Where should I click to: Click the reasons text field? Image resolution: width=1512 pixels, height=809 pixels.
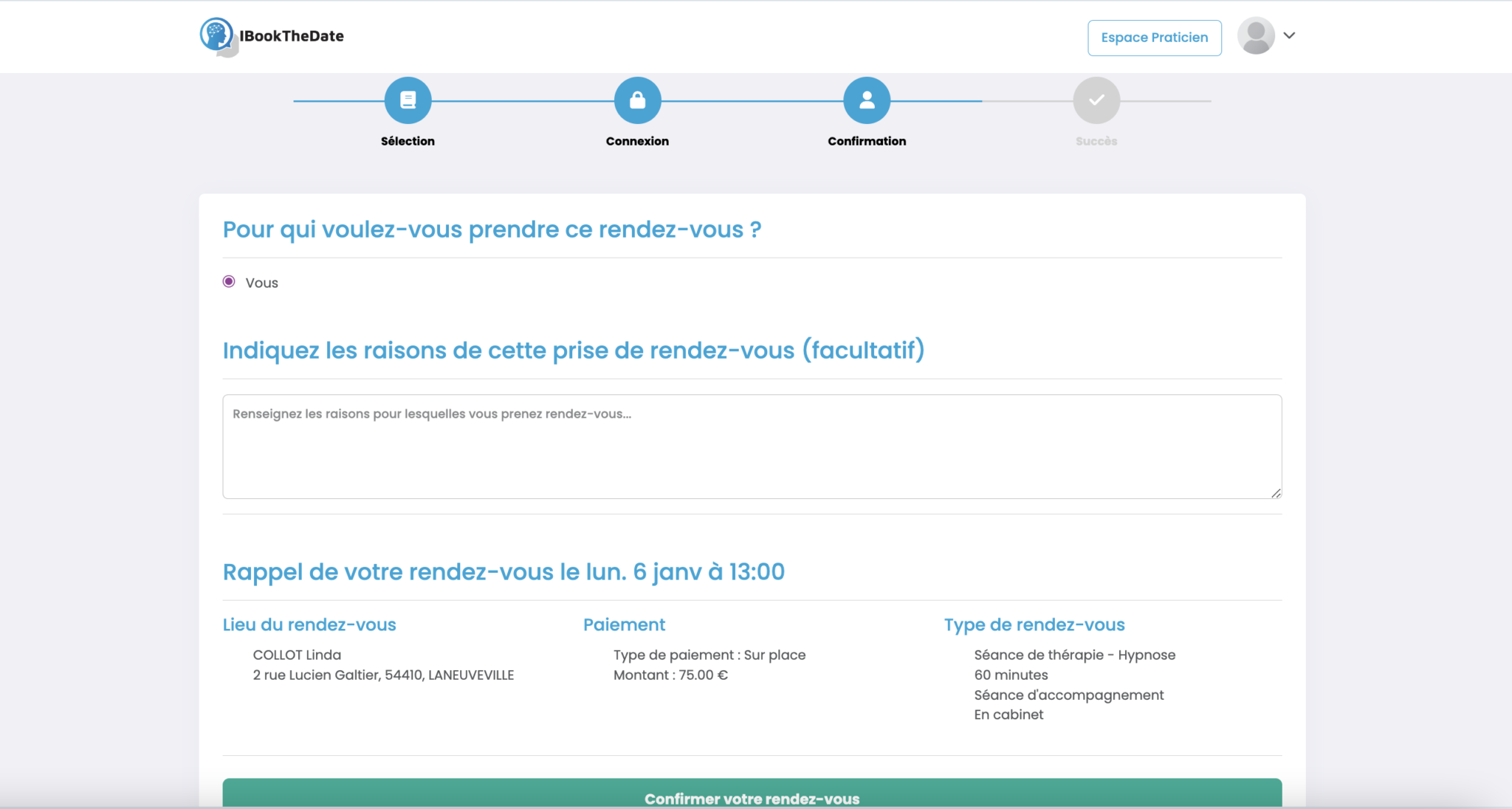coord(752,446)
